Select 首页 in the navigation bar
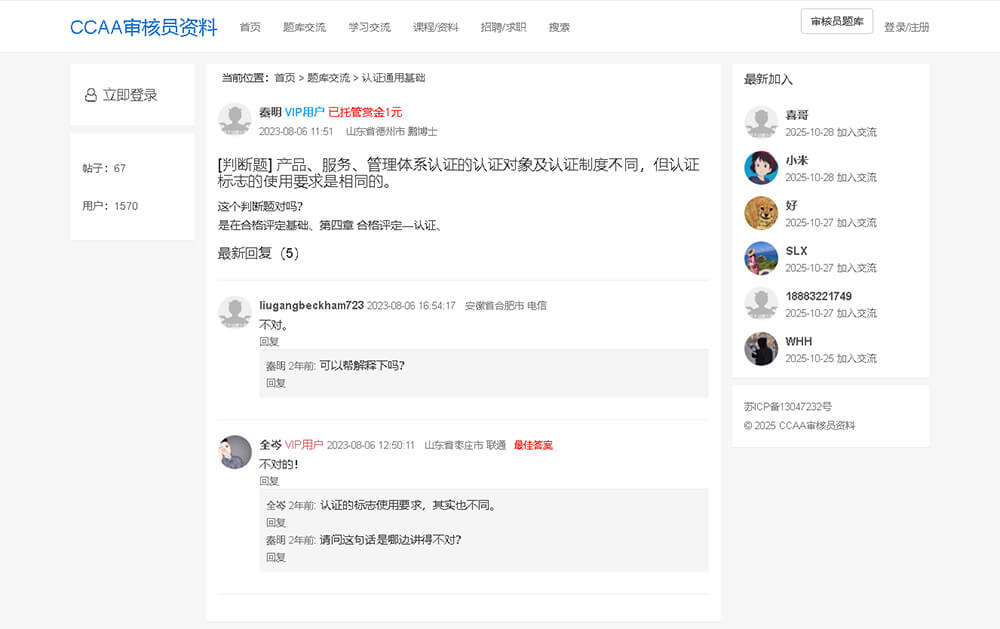 click(x=248, y=27)
